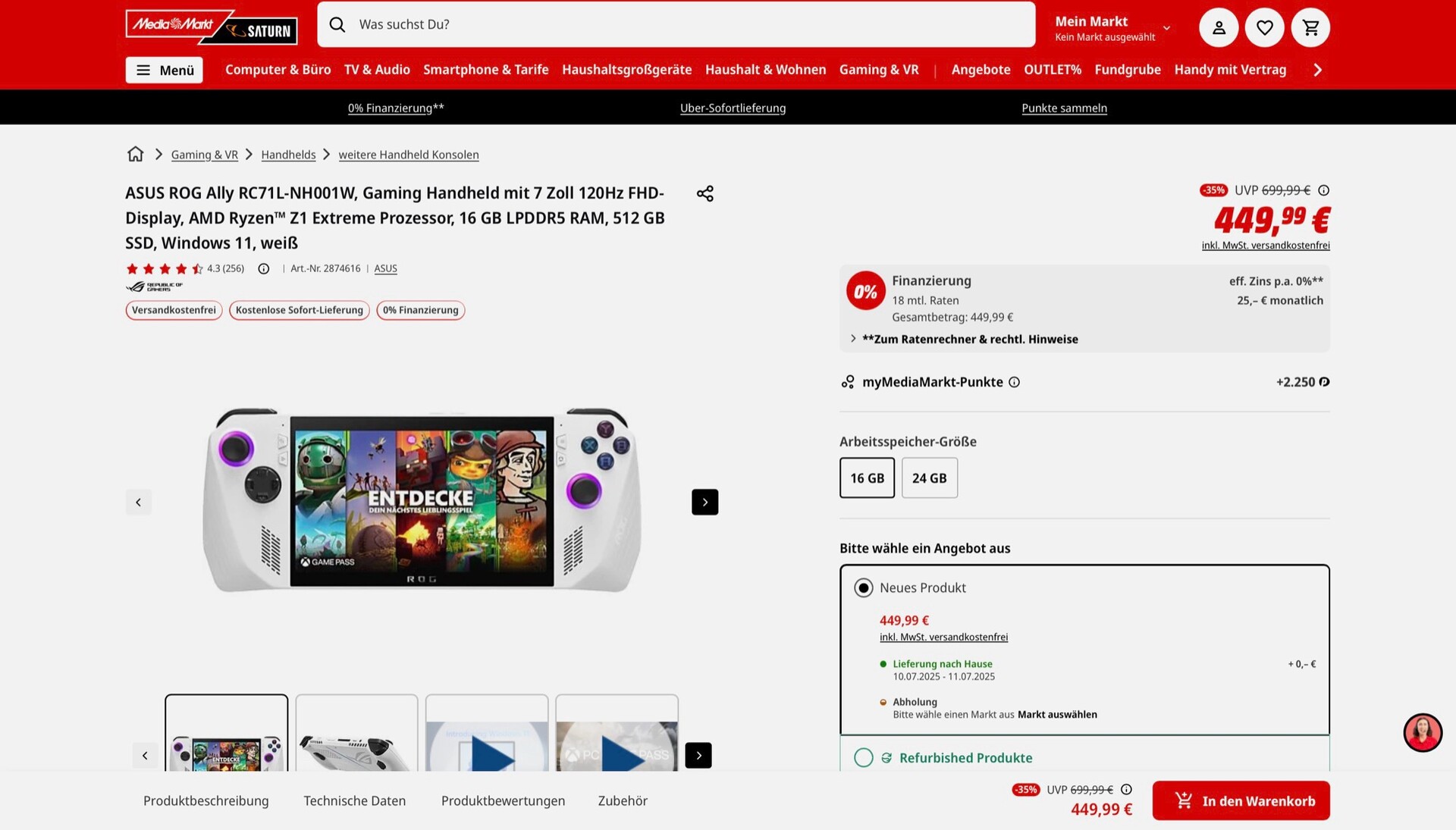
Task: Open the chat assistant avatar
Action: (1422, 732)
